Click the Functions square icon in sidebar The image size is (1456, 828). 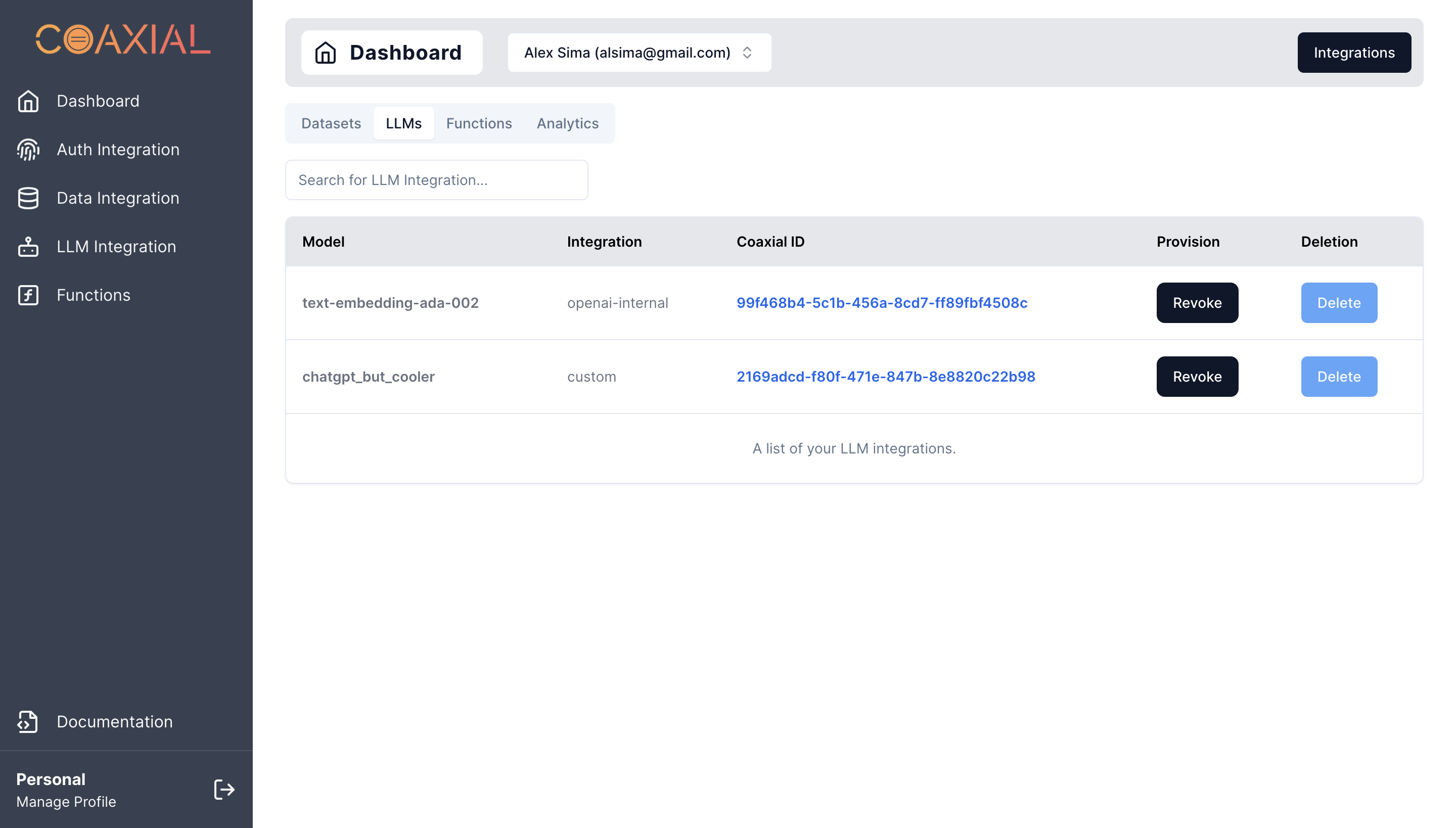click(x=28, y=295)
